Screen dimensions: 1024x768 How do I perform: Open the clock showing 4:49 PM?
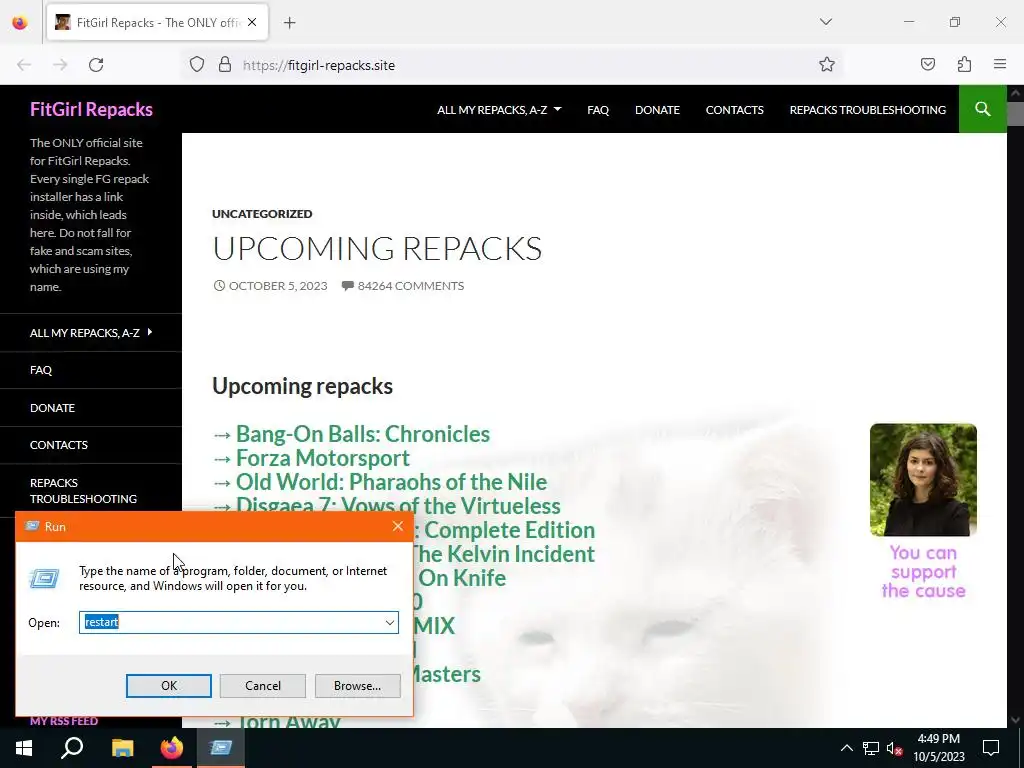938,748
